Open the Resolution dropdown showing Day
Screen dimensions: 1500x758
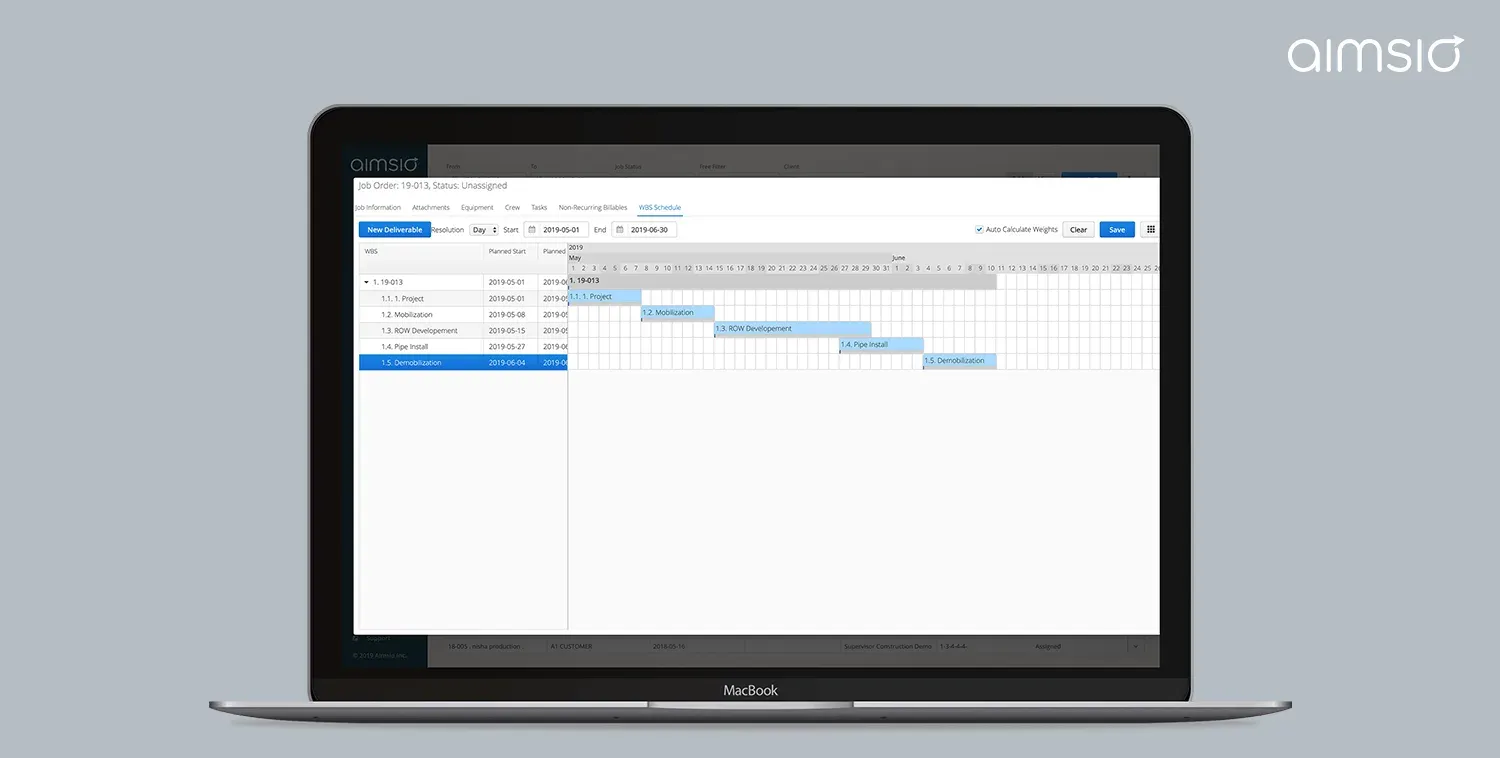pyautogui.click(x=483, y=229)
